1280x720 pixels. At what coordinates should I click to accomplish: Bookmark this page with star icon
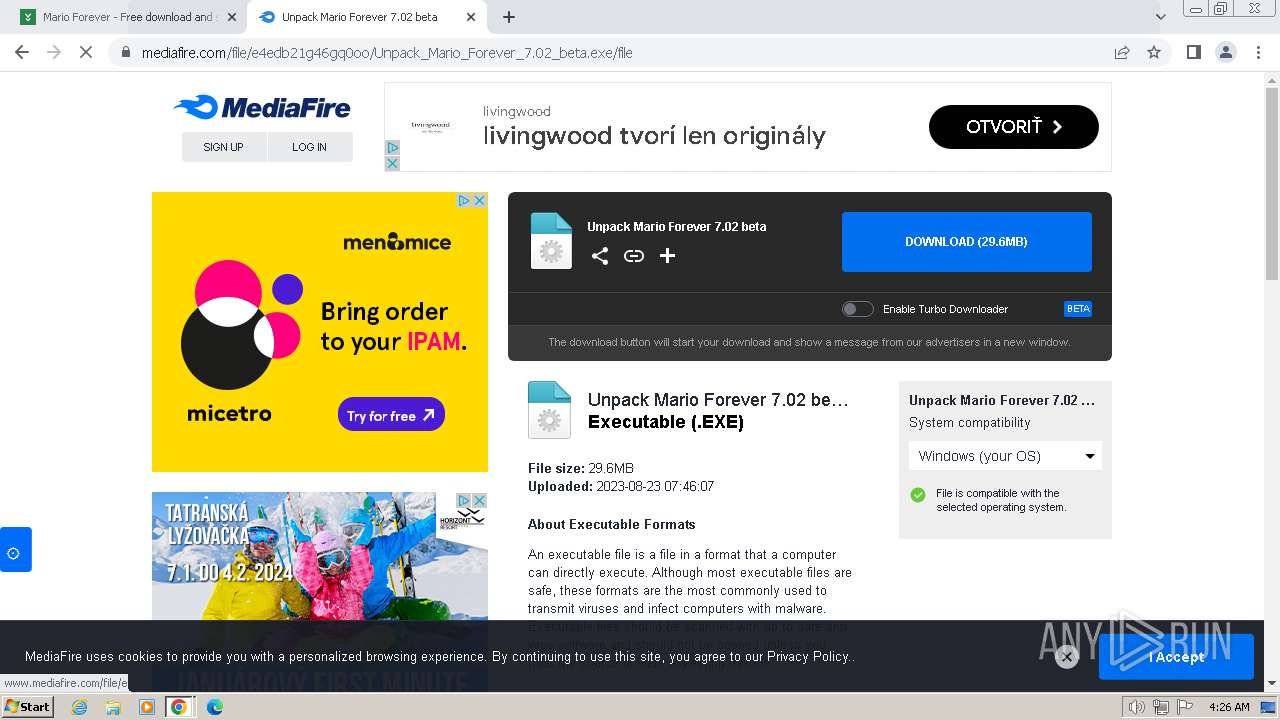(1154, 52)
